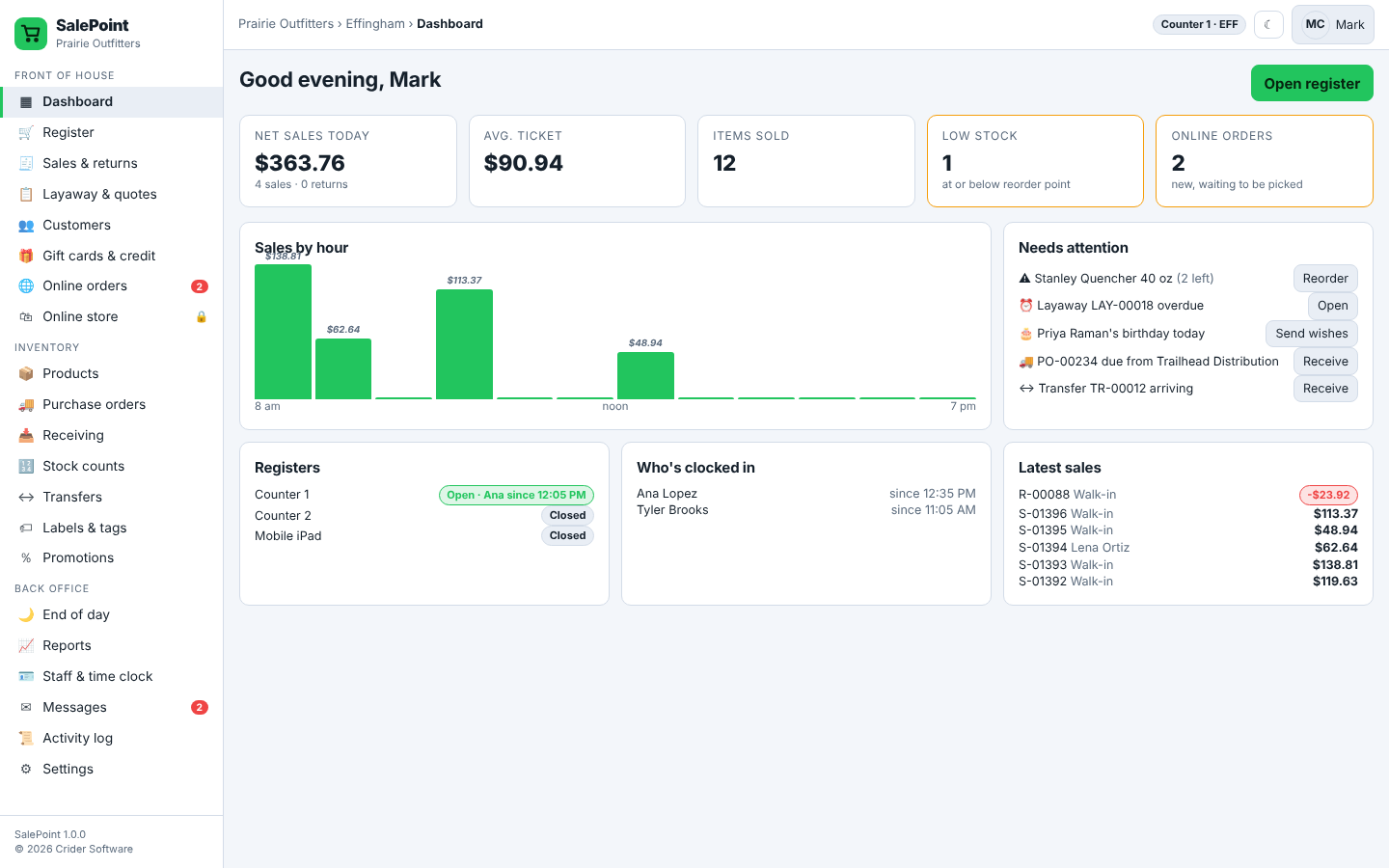Click the Promotions percent icon
The height and width of the screenshot is (868, 1389).
(26, 558)
